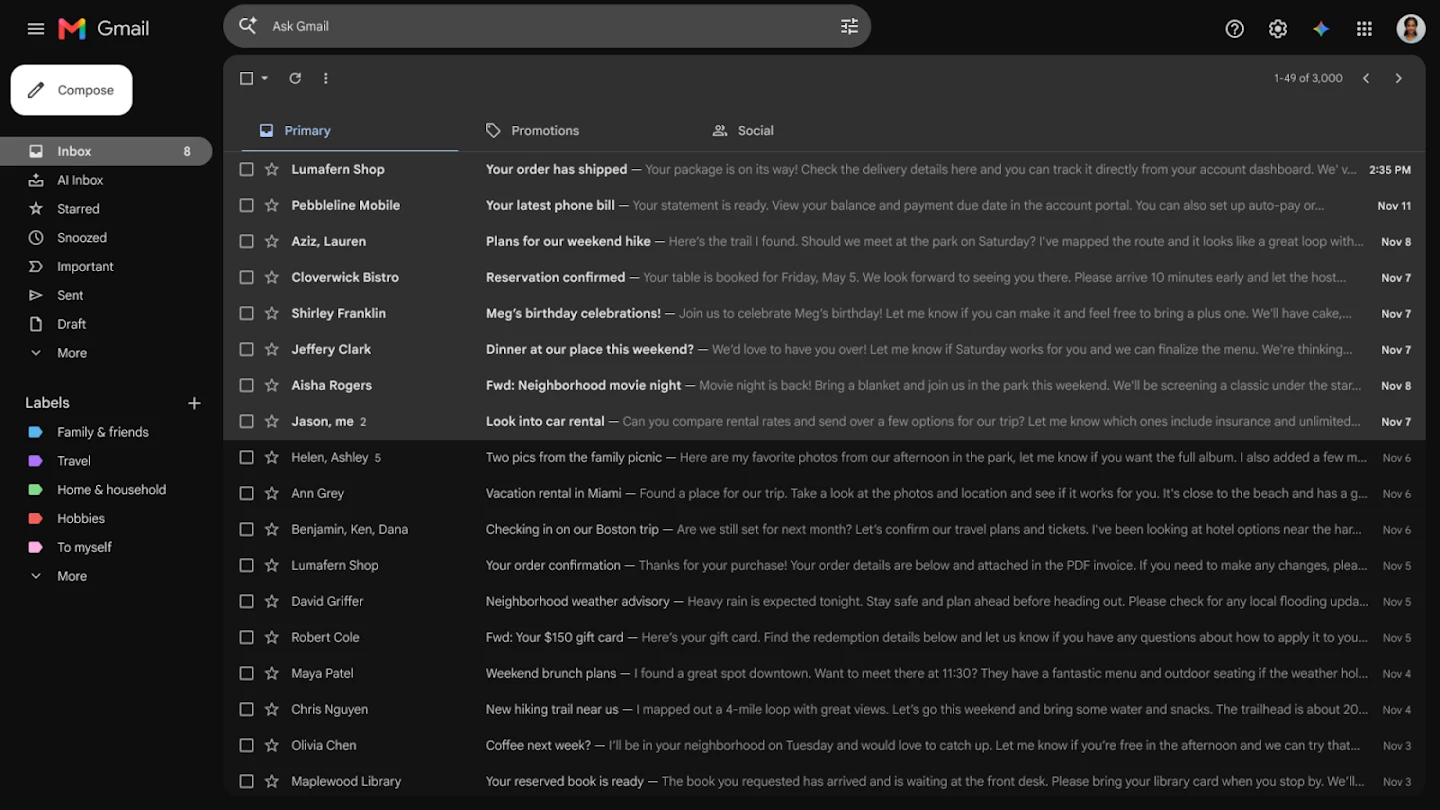Star the Lumafern Shop shipped email
This screenshot has width=1440, height=810.
coord(271,169)
